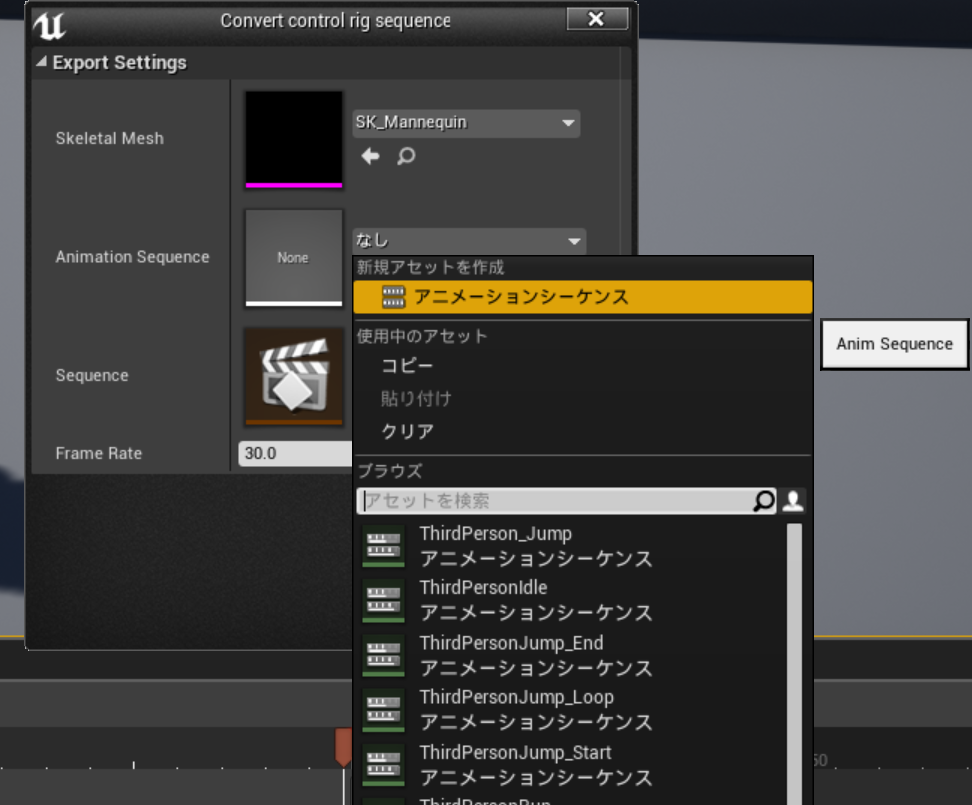Select ThirdPersonIdle animation asset
The height and width of the screenshot is (805, 972).
pyautogui.click(x=573, y=600)
